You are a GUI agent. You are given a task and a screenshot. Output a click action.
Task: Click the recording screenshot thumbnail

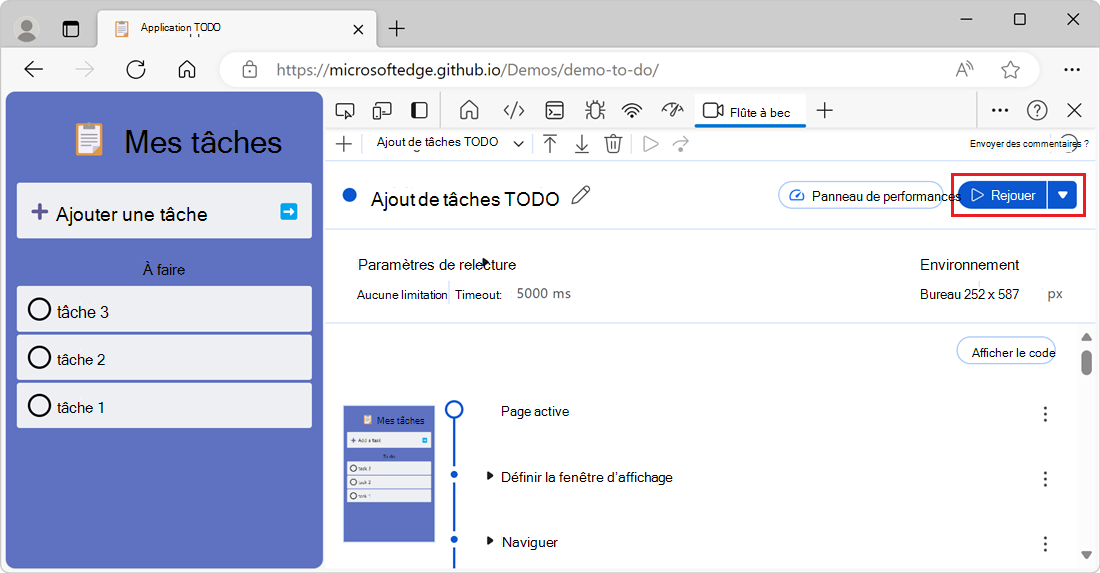[x=389, y=473]
